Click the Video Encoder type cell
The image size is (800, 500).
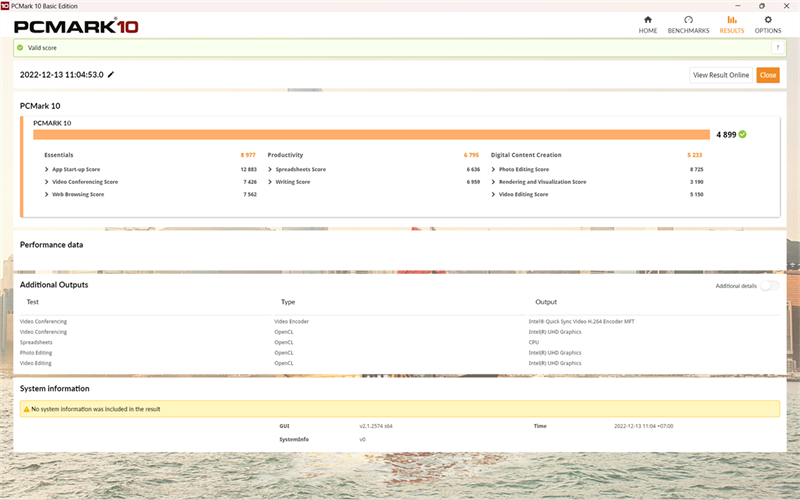[x=291, y=321]
